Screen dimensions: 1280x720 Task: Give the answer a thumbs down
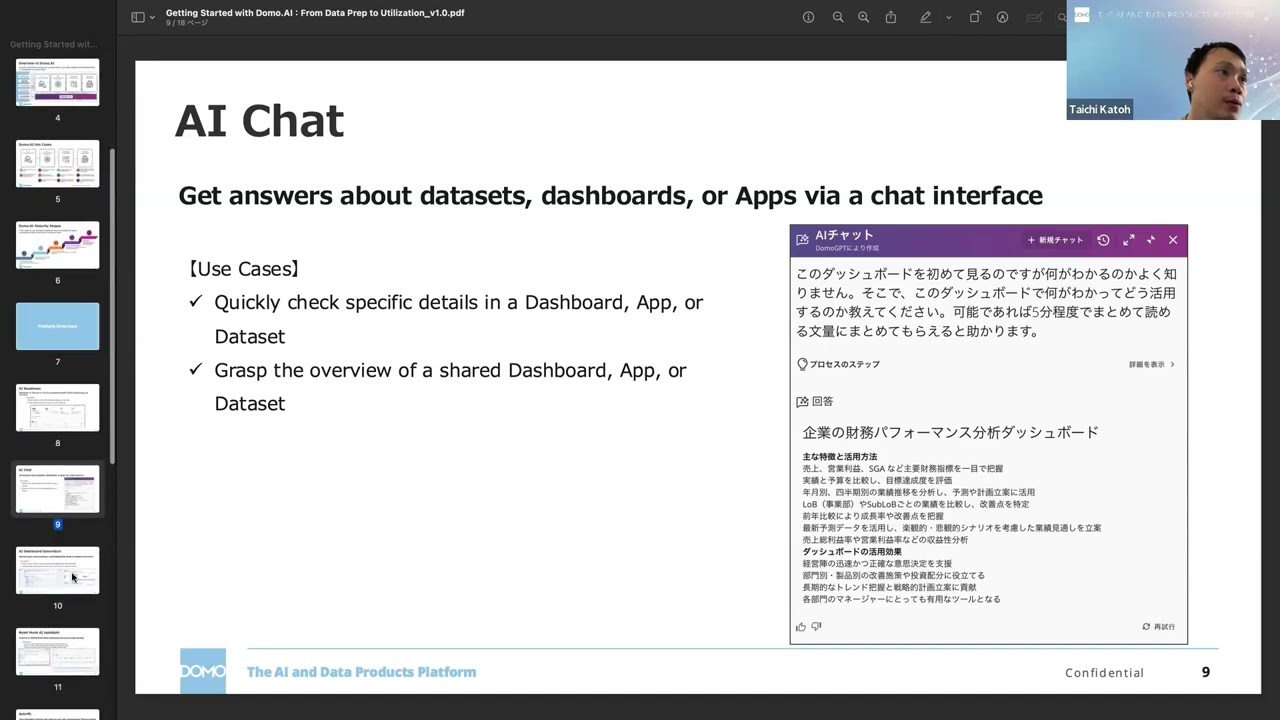click(x=816, y=627)
